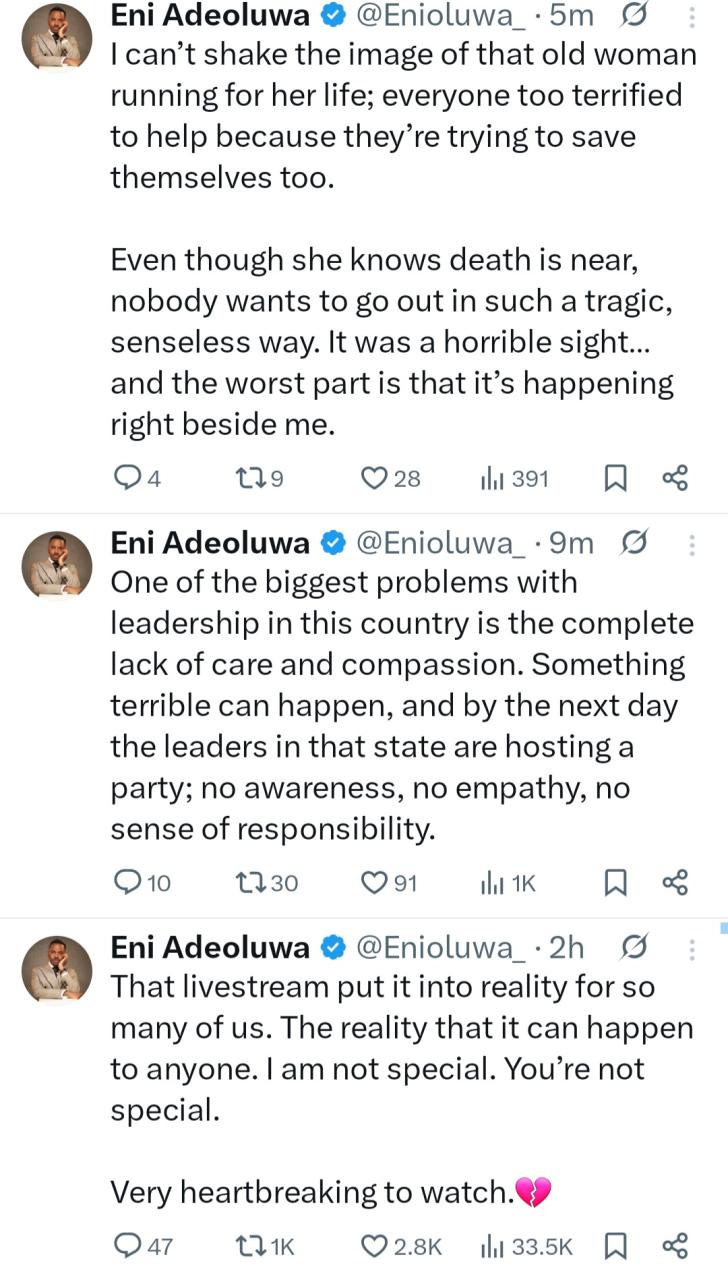
Task: Like the tweet with 2.8K likes
Action: coord(374,1246)
